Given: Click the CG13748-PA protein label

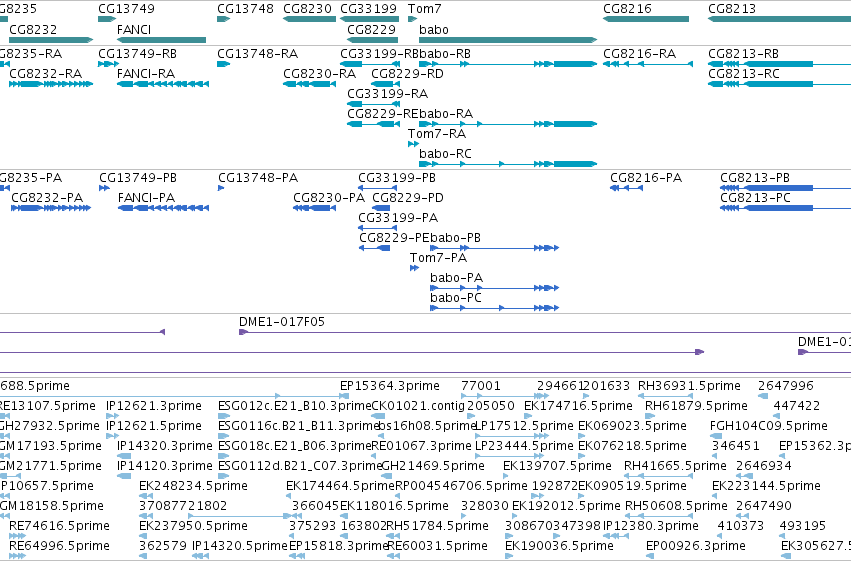Looking at the screenshot, I should (258, 178).
